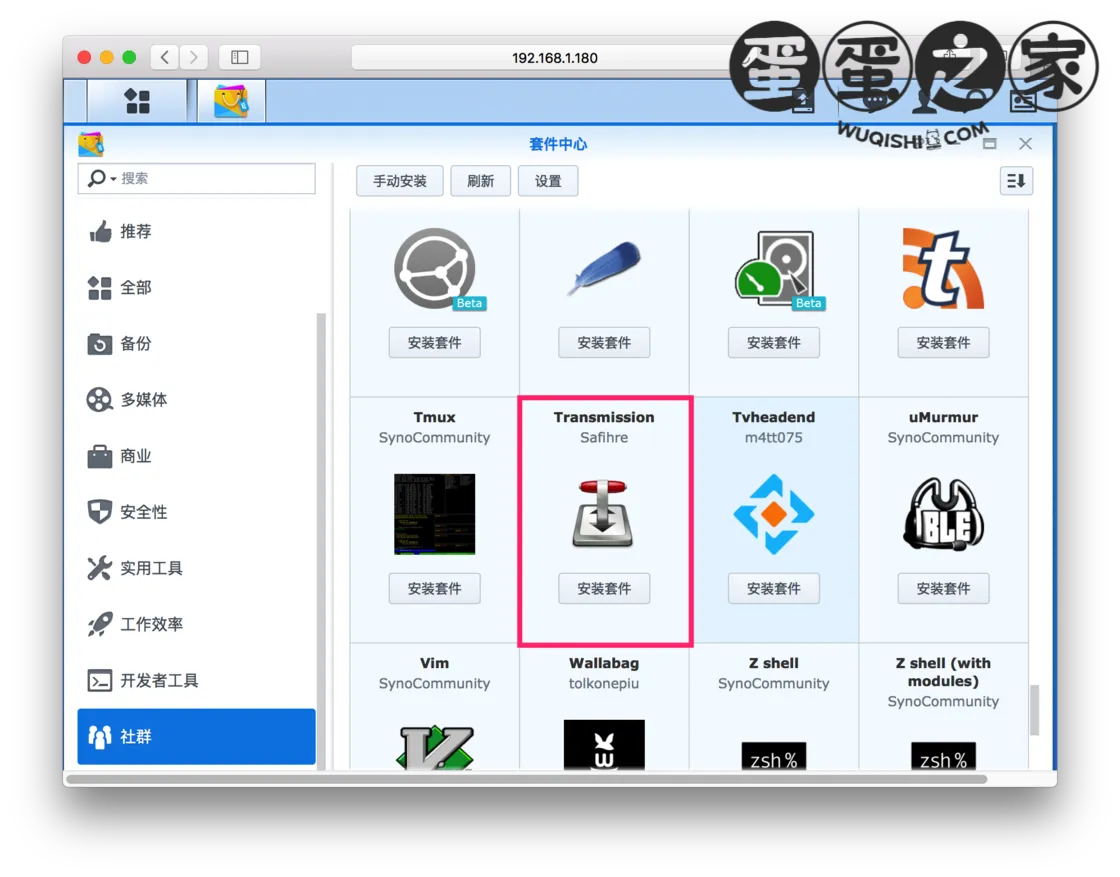Click the package list vertical scrollbar
The width and height of the screenshot is (1120, 877).
[1034, 710]
